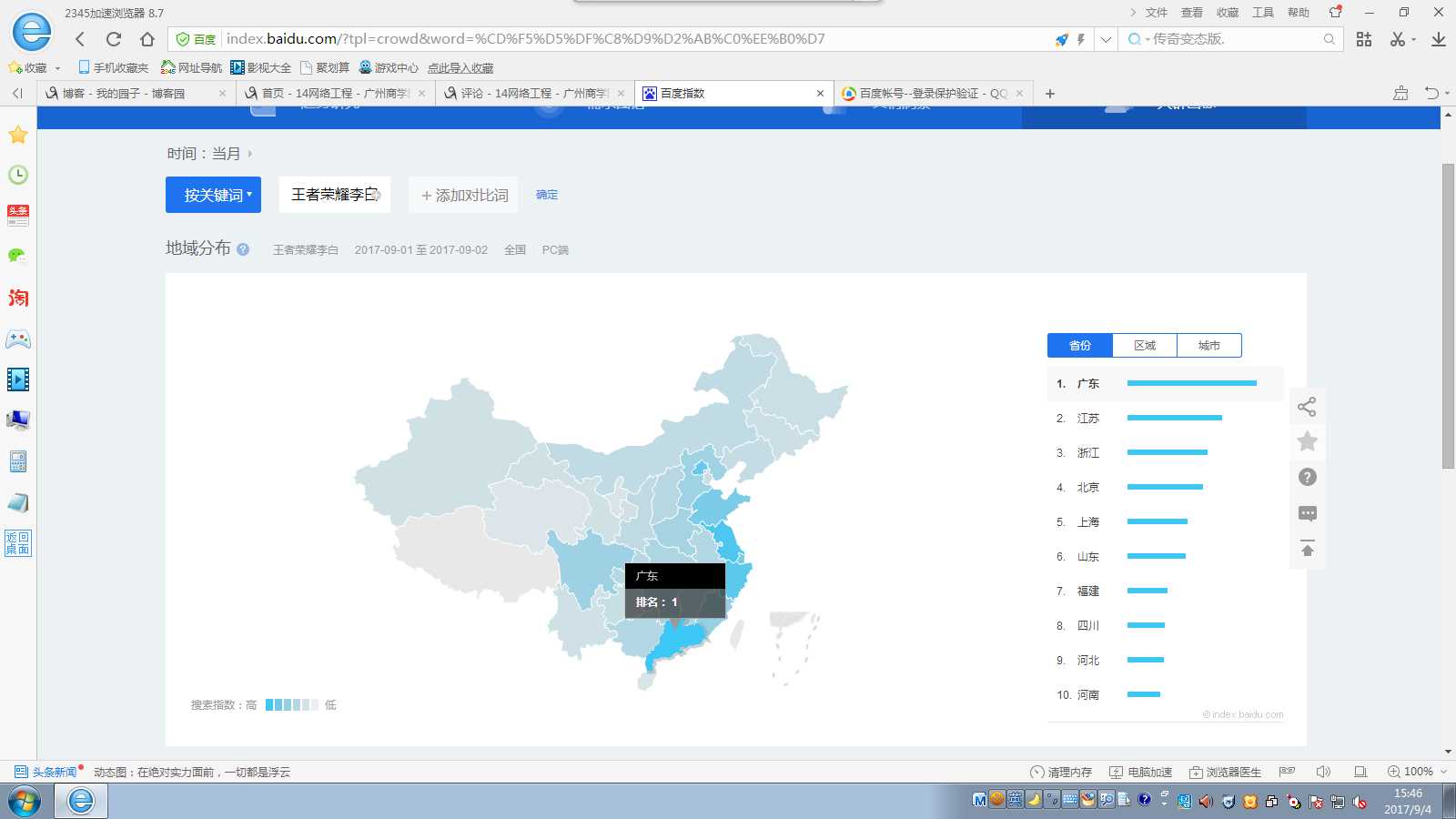Click the back-to-top arrow icon
Viewport: 1456px width, 819px height.
click(x=1307, y=549)
